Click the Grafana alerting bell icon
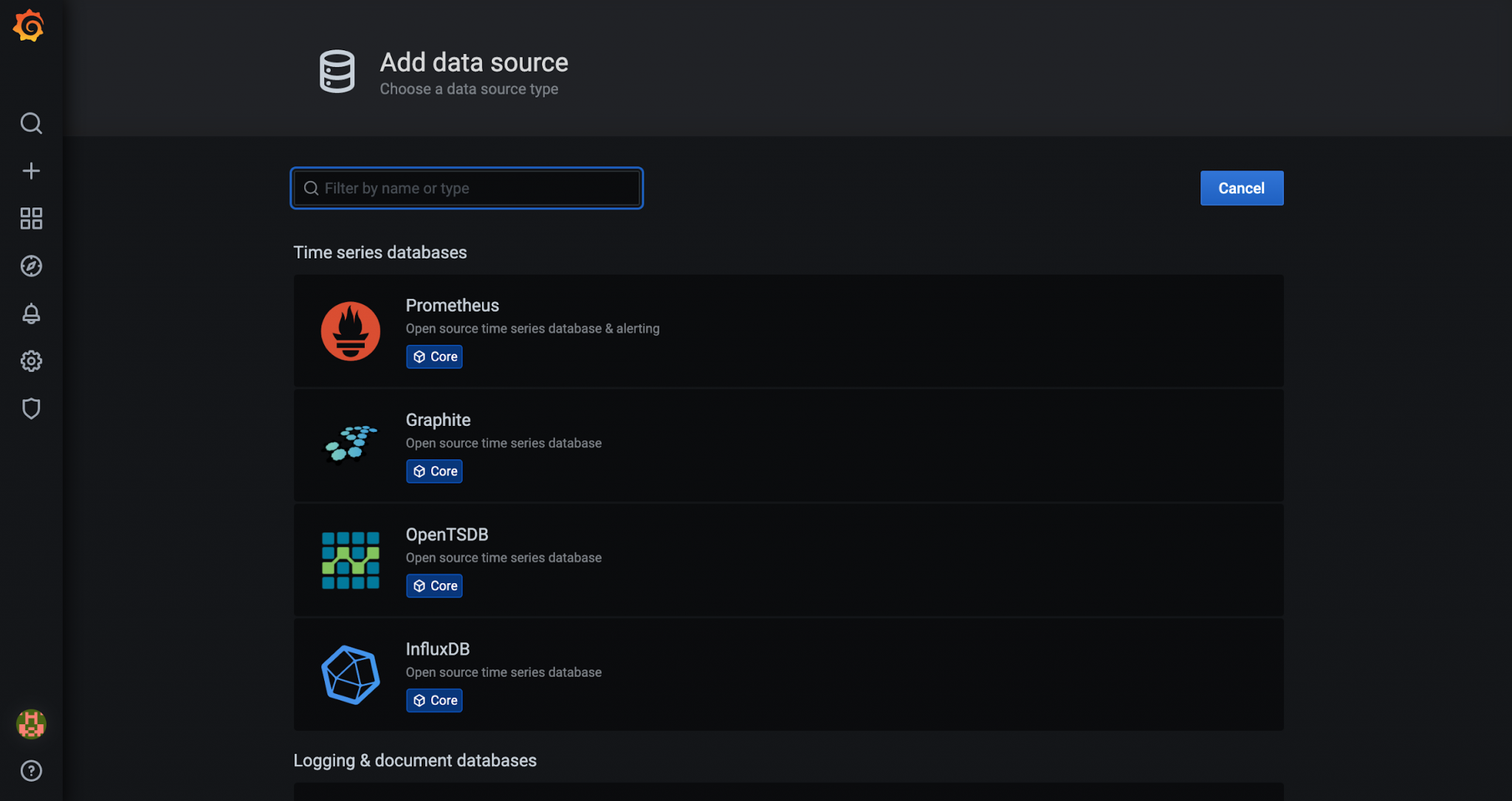This screenshot has height=801, width=1512. (x=31, y=314)
